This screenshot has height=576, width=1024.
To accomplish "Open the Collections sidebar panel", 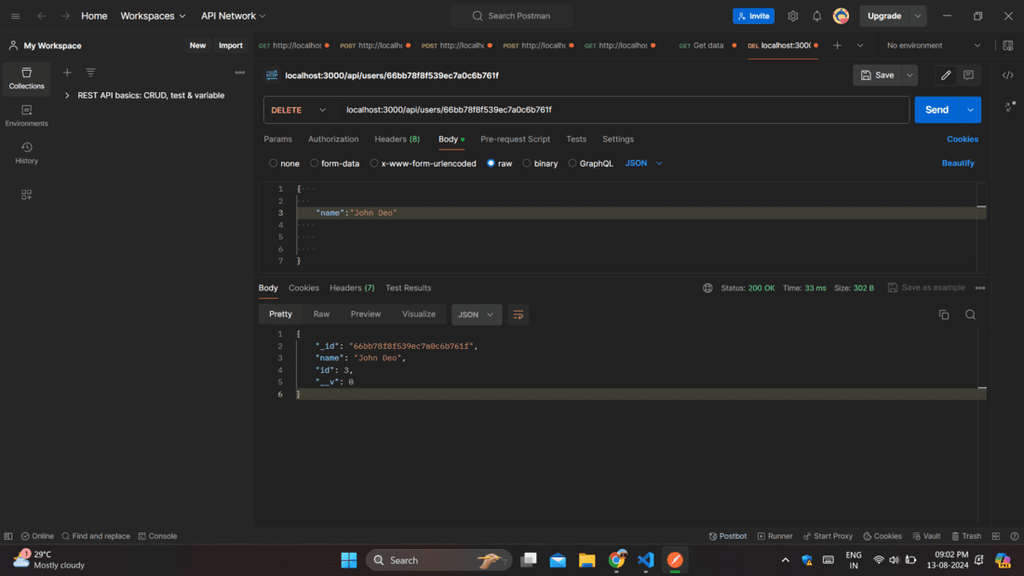I will [x=26, y=78].
